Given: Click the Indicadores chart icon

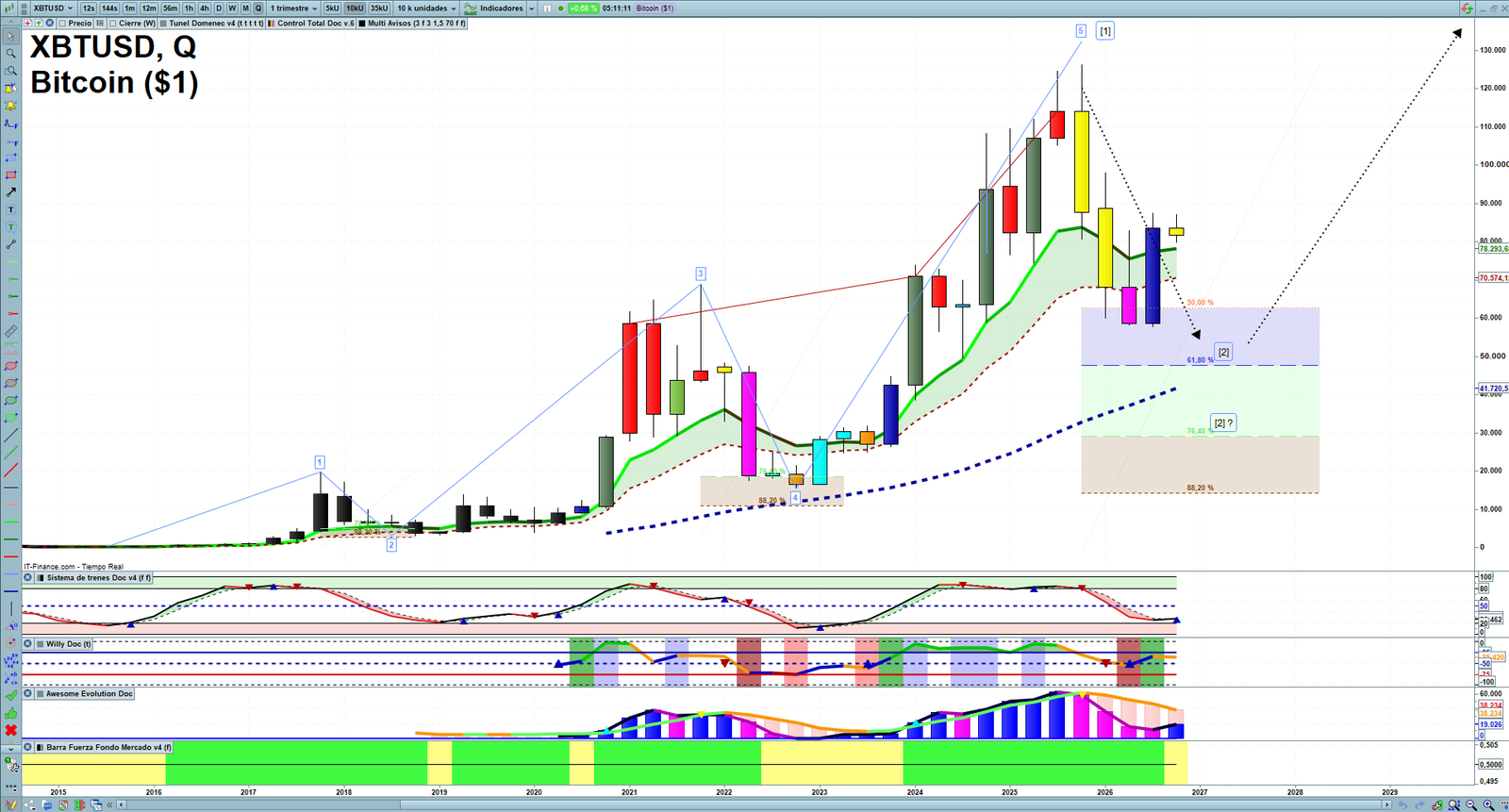Looking at the screenshot, I should point(470,8).
